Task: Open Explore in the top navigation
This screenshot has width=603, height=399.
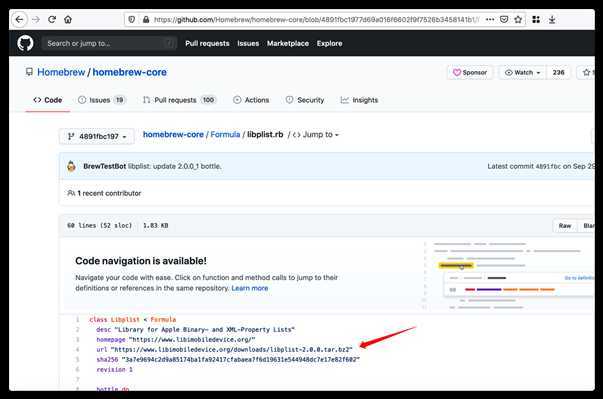Action: pos(330,43)
